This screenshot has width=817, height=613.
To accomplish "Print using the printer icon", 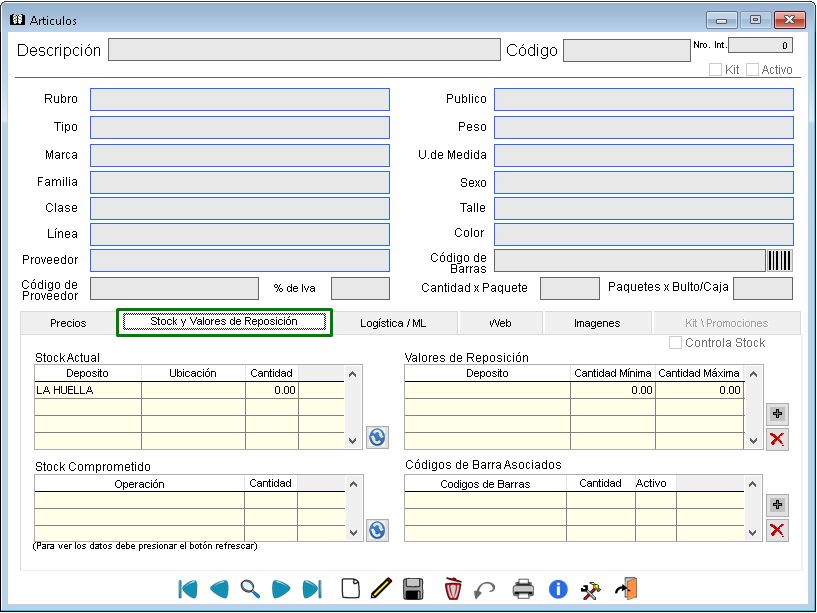I will pyautogui.click(x=523, y=589).
